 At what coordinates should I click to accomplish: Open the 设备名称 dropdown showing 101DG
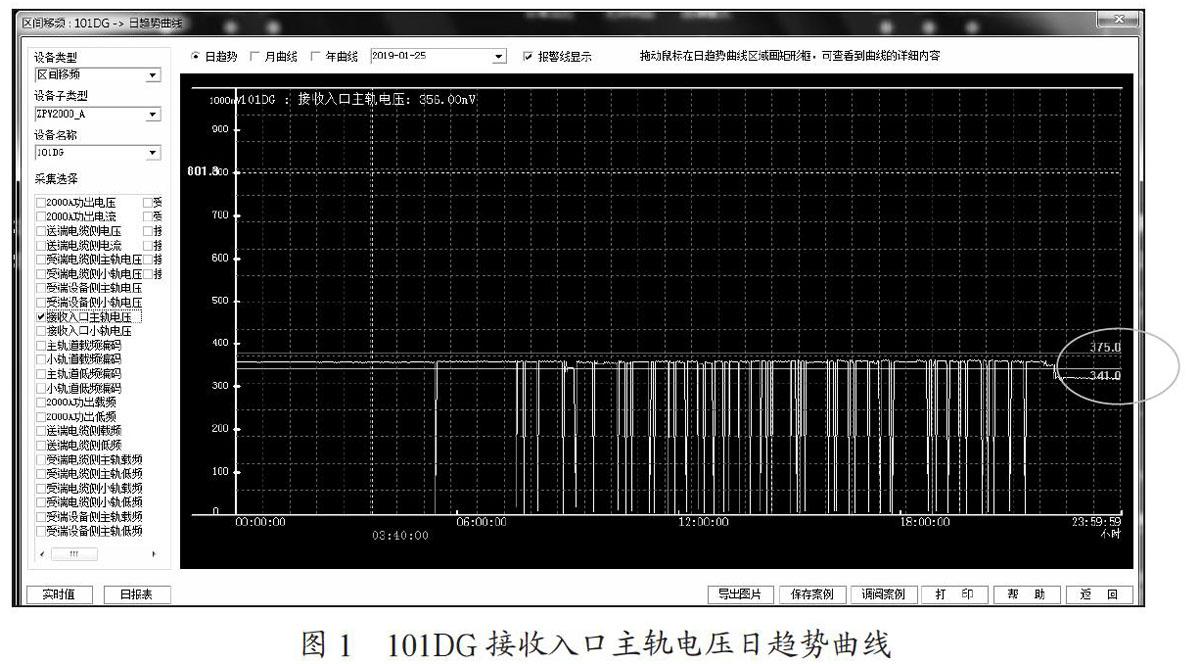click(152, 153)
